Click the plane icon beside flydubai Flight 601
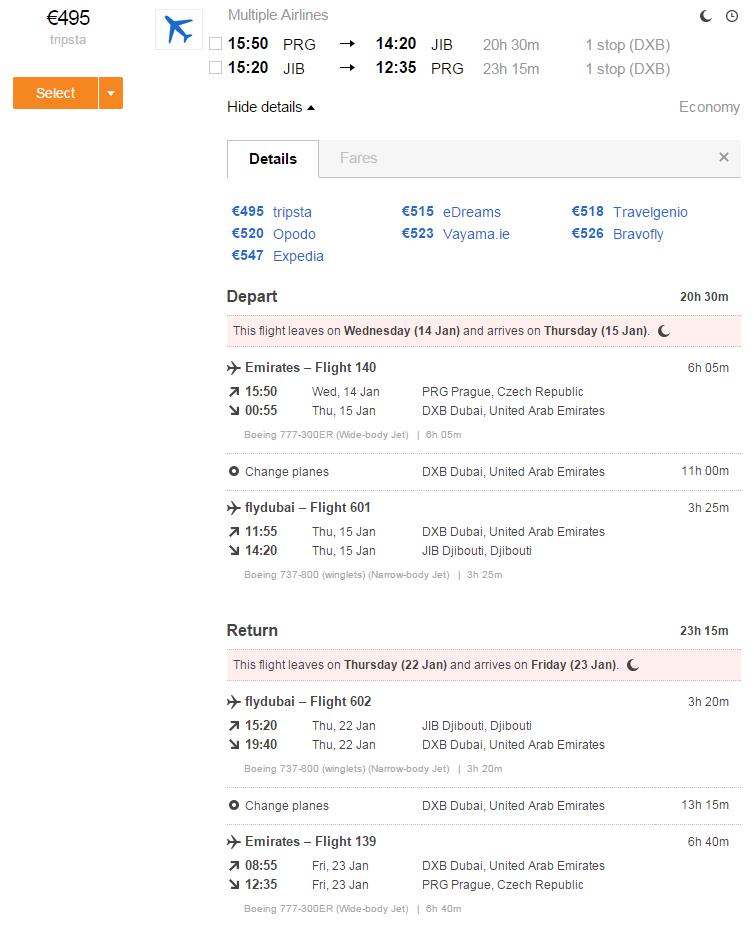 (x=233, y=508)
